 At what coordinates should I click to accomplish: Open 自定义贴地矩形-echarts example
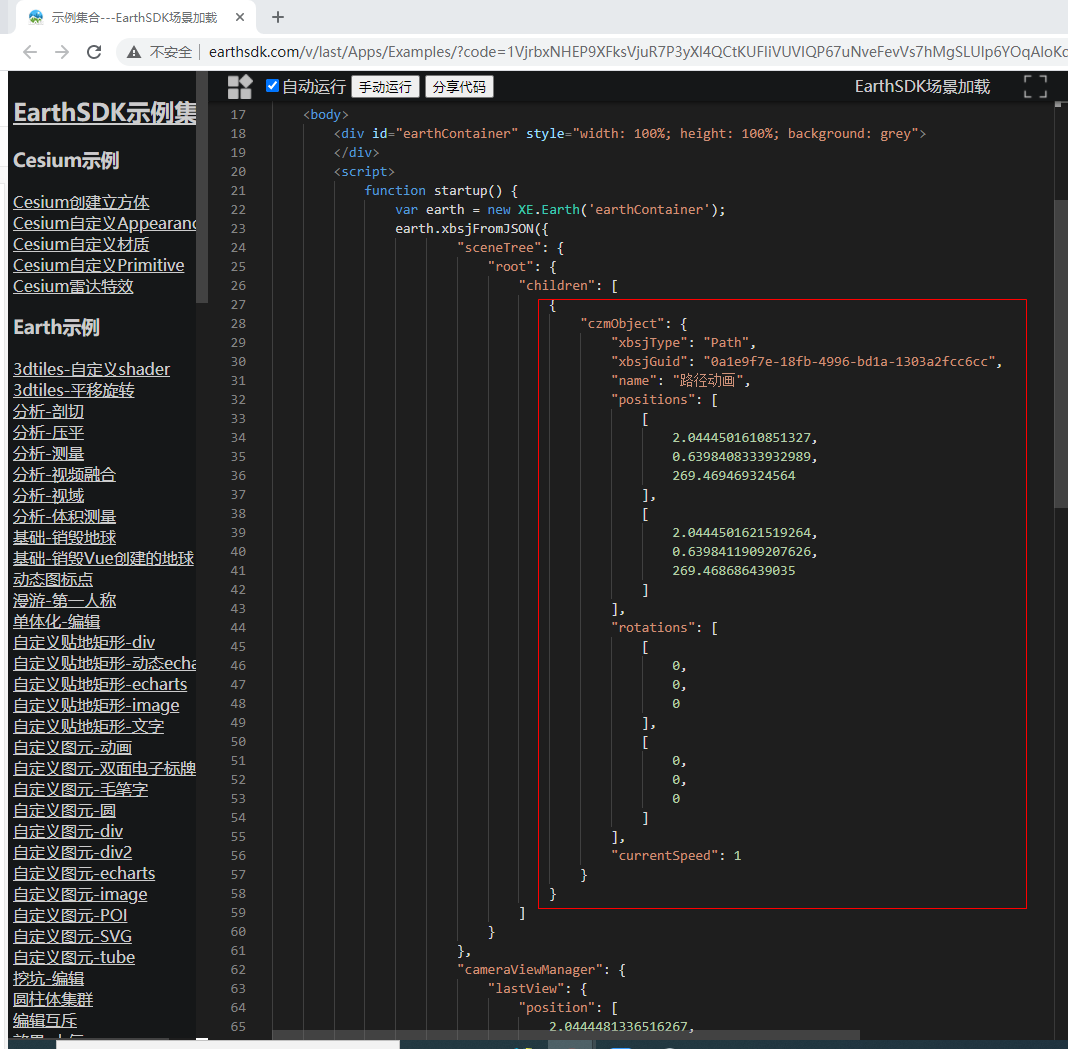pyautogui.click(x=100, y=685)
